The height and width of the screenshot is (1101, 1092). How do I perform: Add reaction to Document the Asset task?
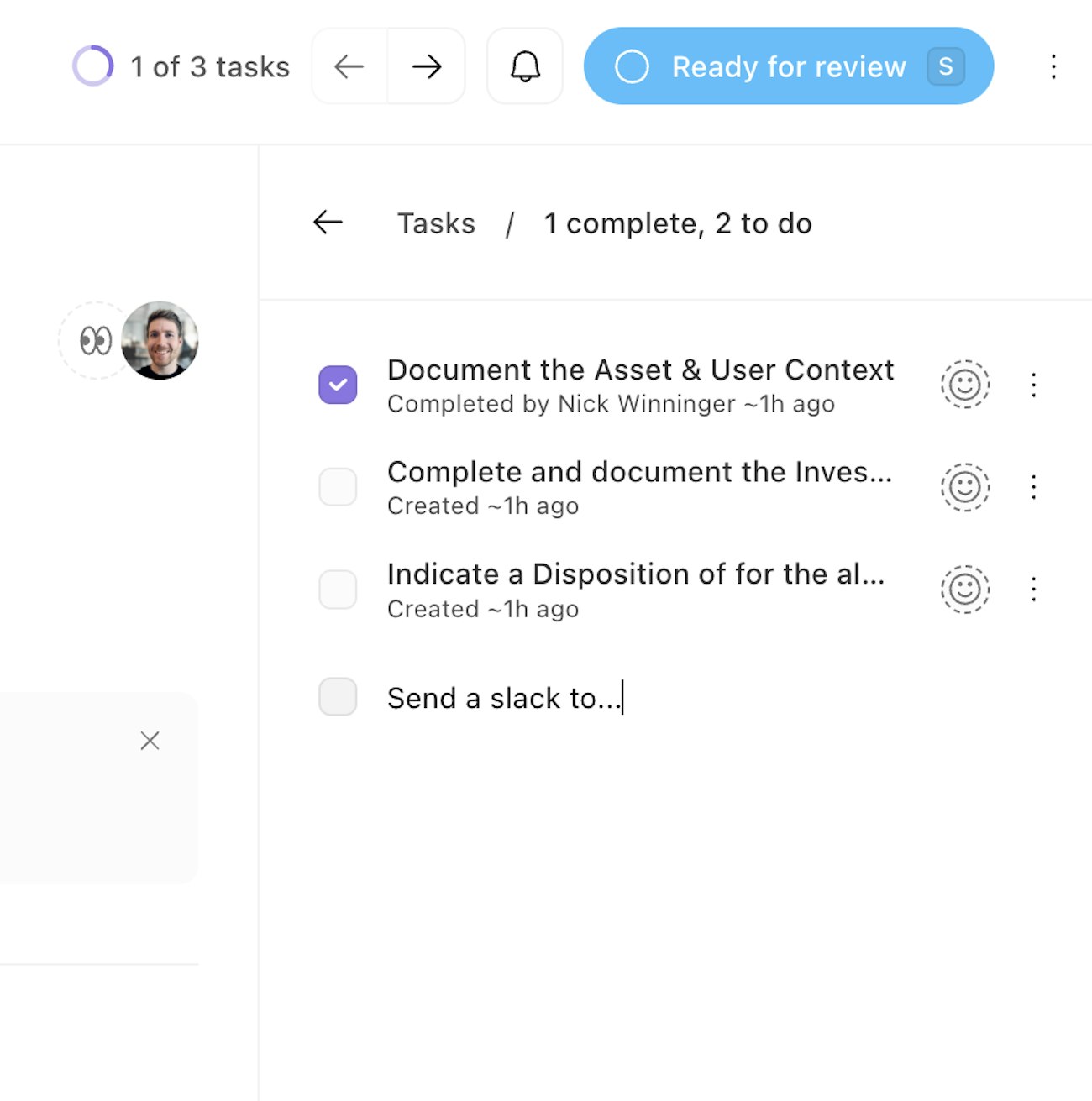(x=964, y=385)
